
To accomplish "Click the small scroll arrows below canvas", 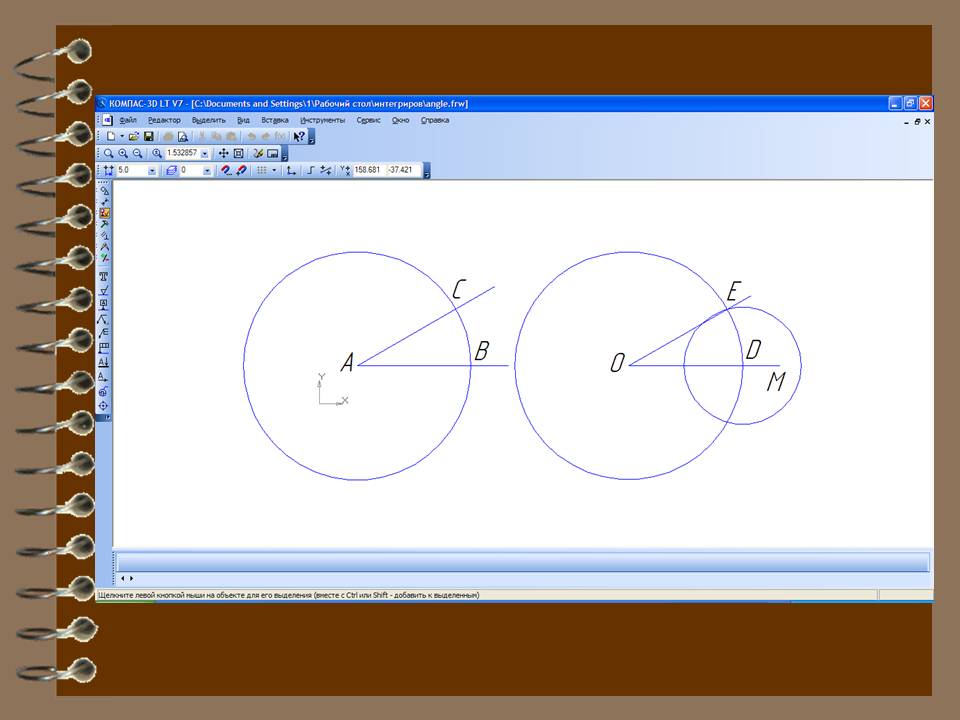I will (127, 578).
